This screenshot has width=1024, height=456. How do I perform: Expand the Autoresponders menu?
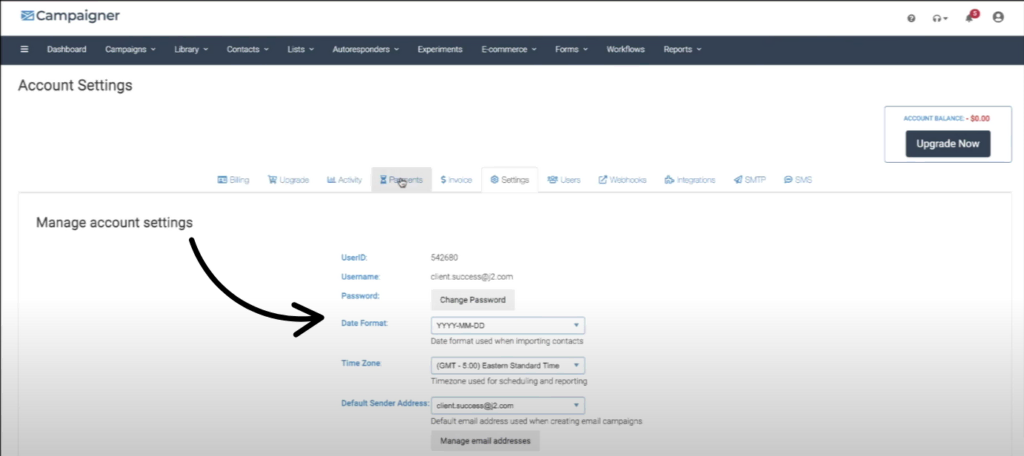point(366,49)
